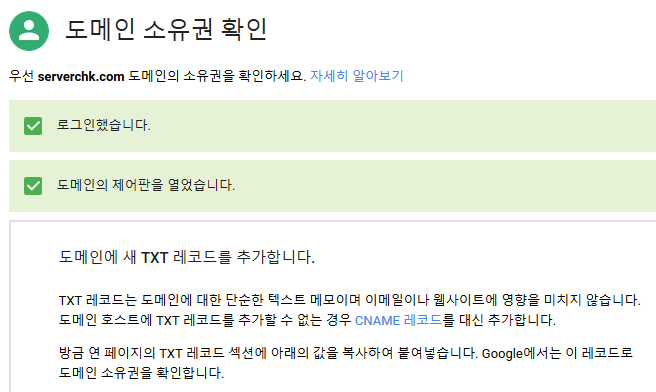Click the green account avatar icon
Screen dimensions: 656x392
29,31
